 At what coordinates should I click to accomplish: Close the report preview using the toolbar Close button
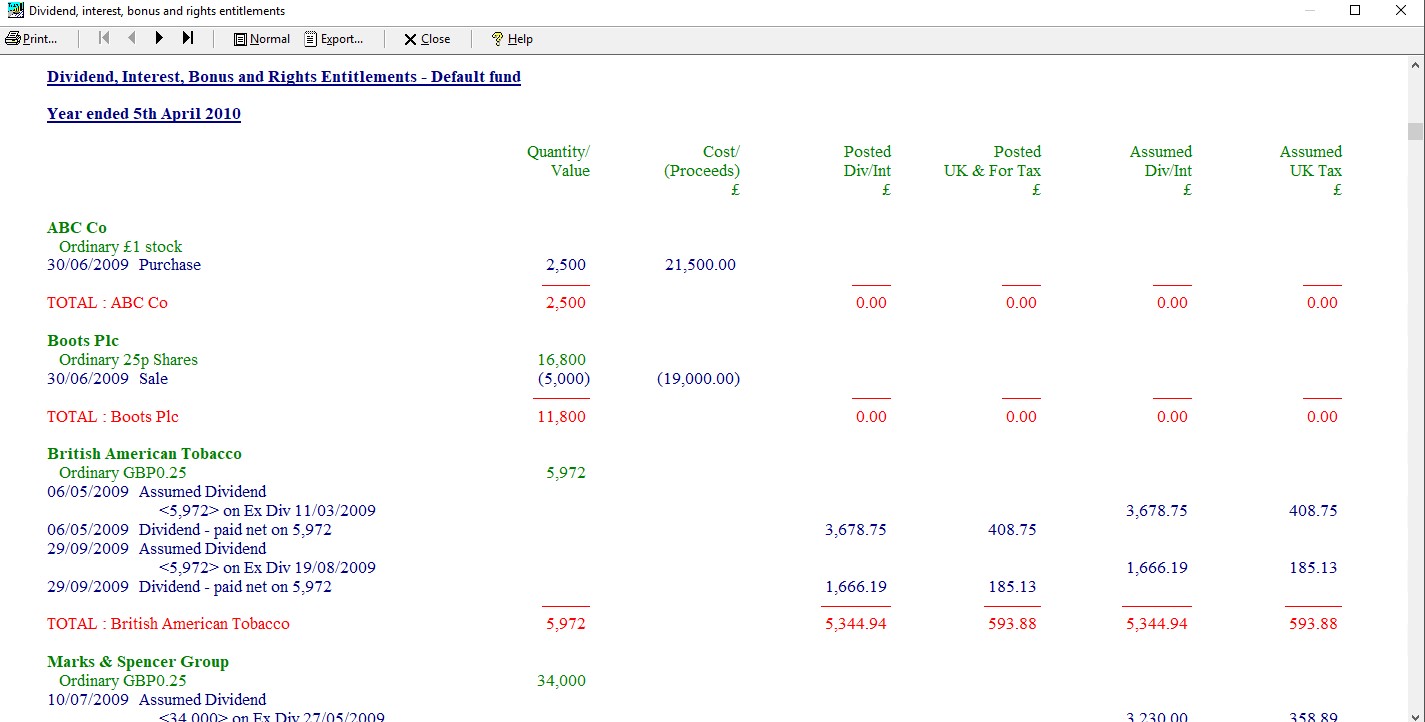coord(427,39)
